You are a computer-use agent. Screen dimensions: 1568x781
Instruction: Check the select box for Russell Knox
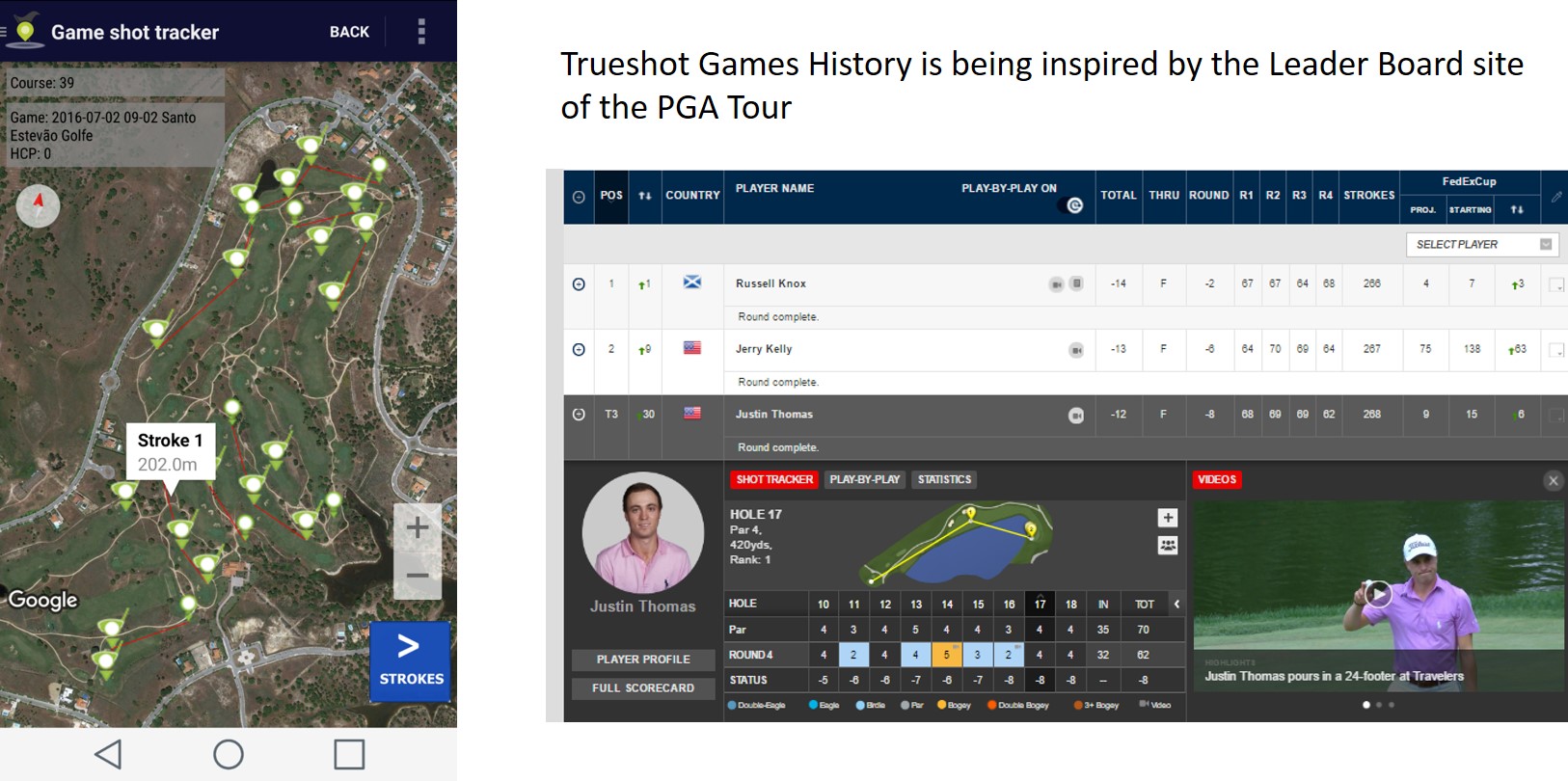click(1555, 284)
